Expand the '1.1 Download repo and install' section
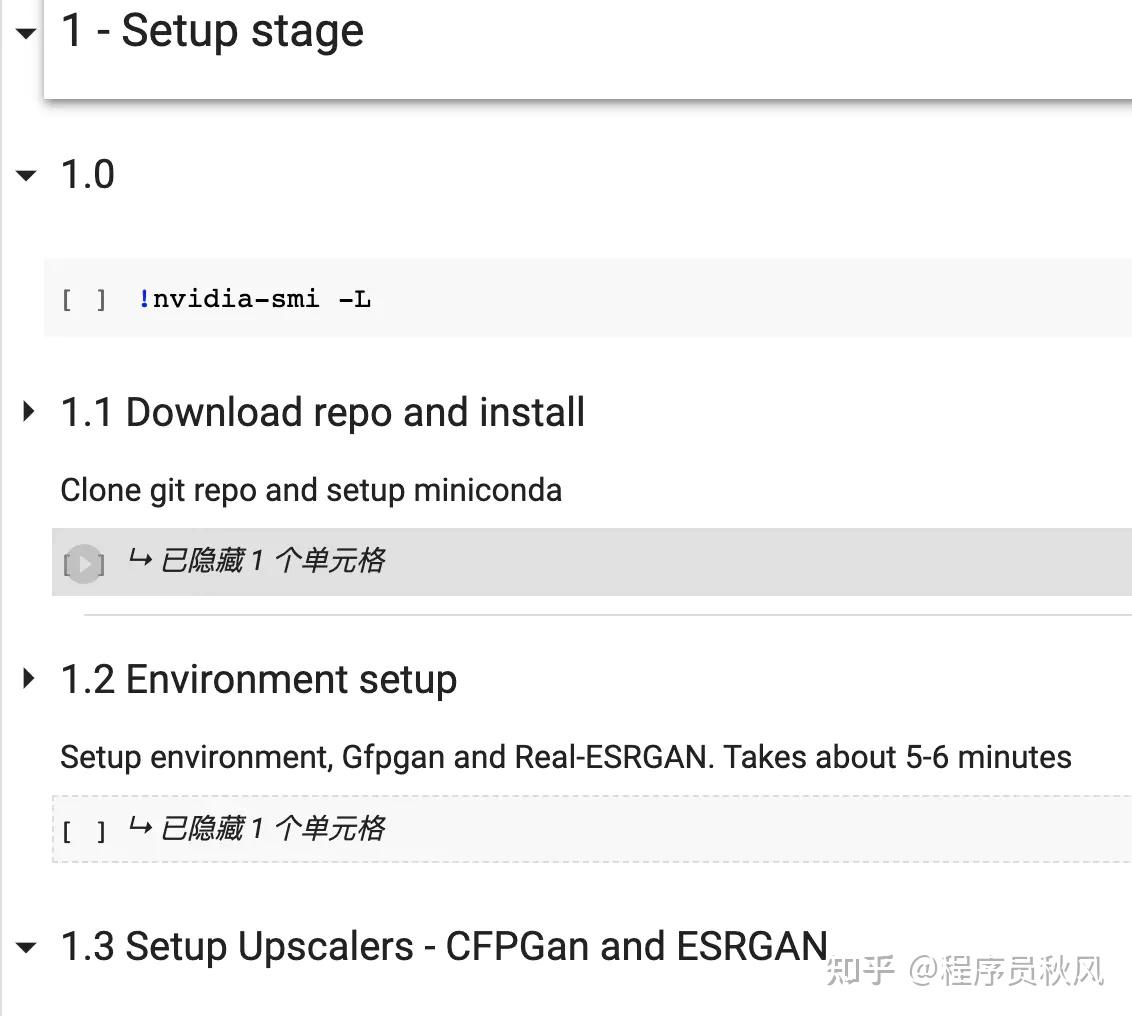This screenshot has width=1132, height=1016. pyautogui.click(x=27, y=411)
